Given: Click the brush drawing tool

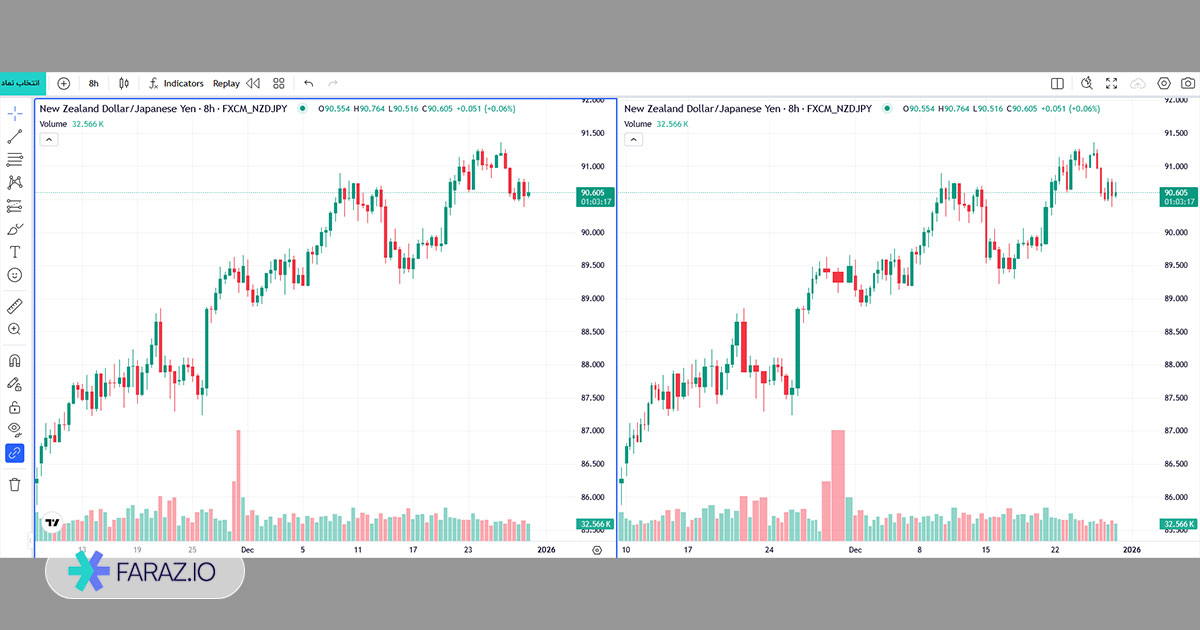Looking at the screenshot, I should [x=15, y=229].
